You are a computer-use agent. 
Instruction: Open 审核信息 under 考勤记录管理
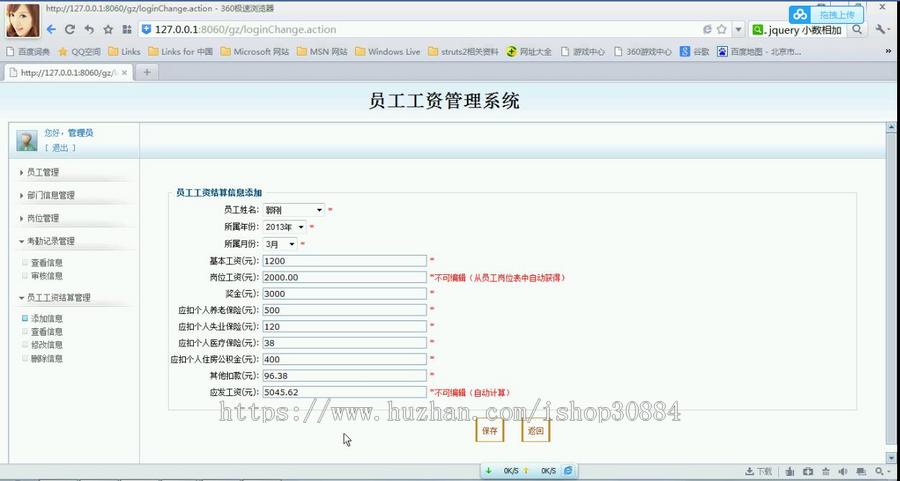click(46, 276)
